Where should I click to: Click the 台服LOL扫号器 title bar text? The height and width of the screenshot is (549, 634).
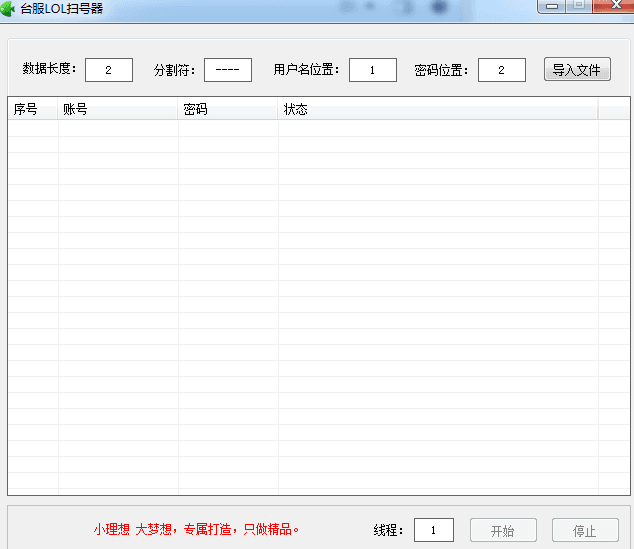tap(61, 8)
